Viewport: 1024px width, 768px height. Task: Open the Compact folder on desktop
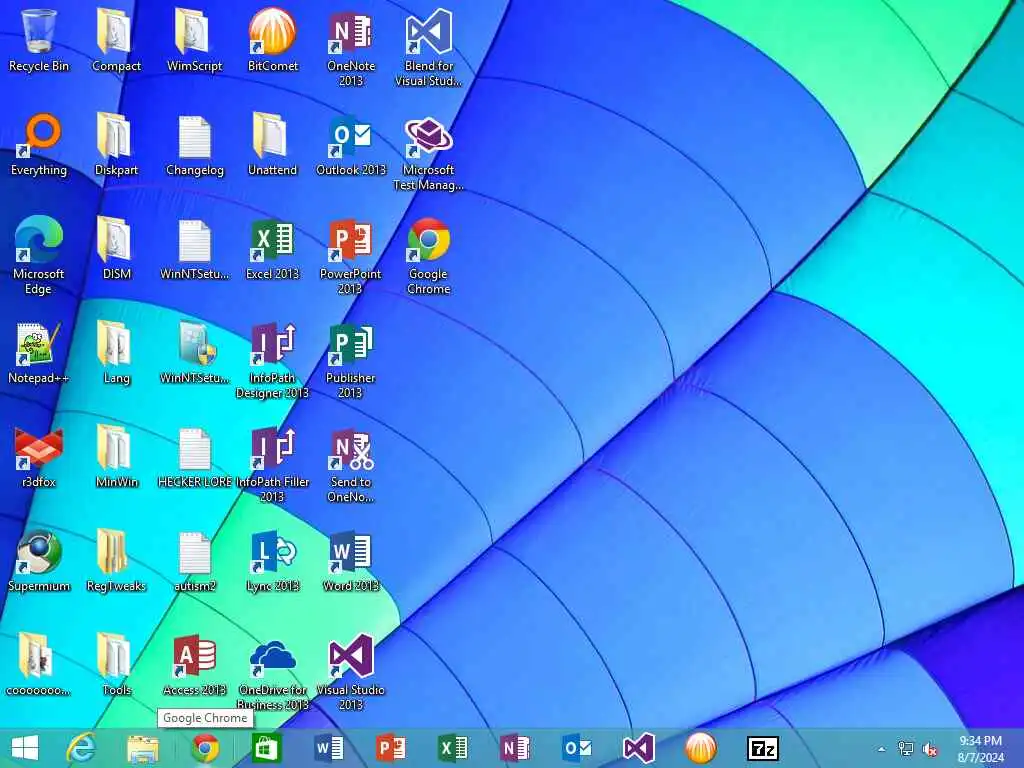(116, 40)
